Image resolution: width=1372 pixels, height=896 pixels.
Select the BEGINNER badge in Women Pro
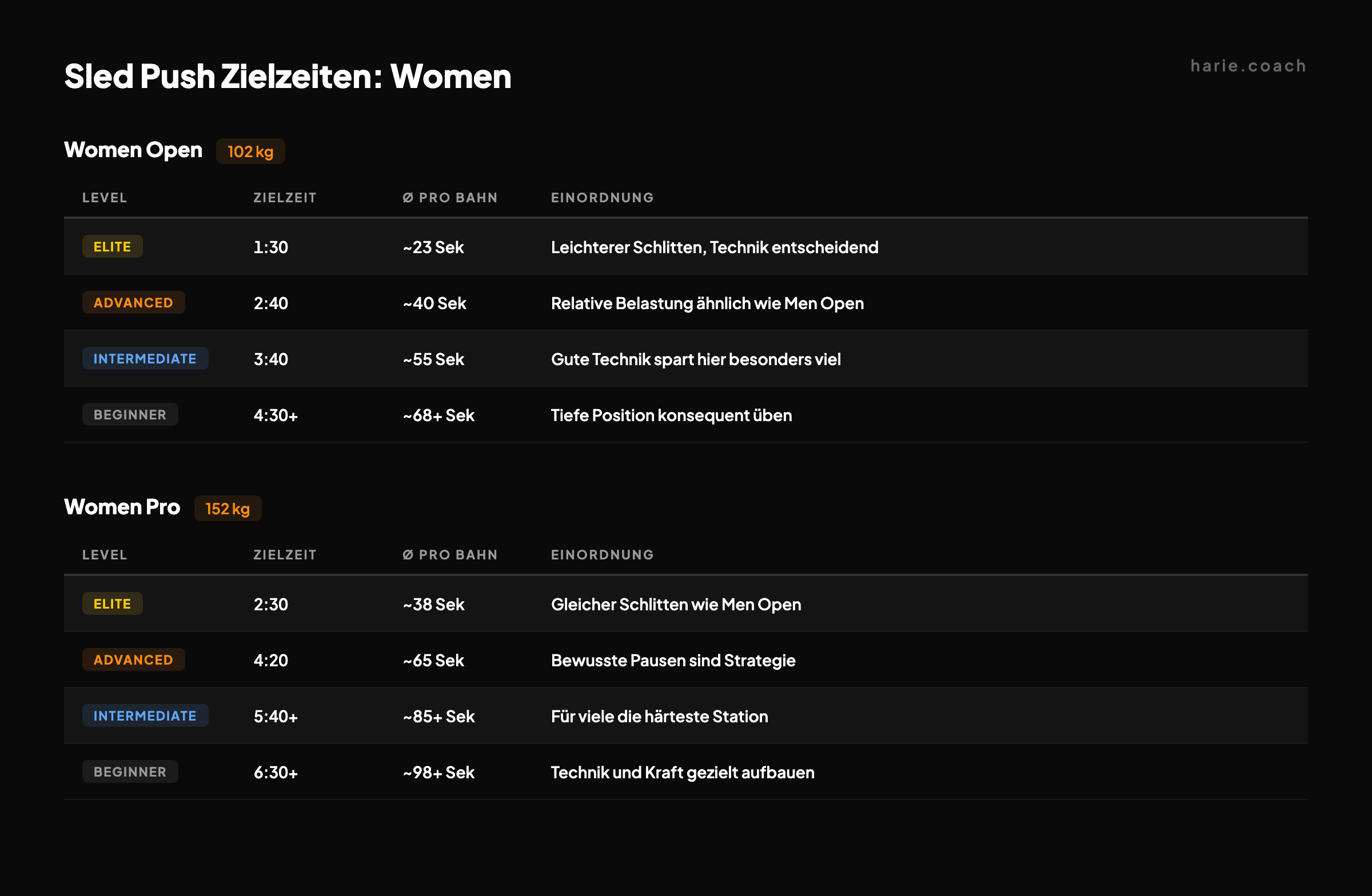pyautogui.click(x=130, y=771)
